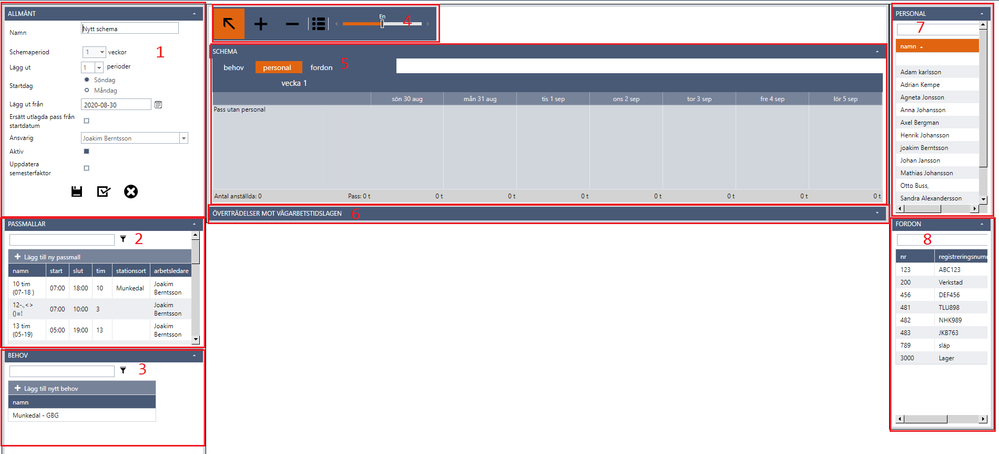Select the 13 tim (05-19) passmall row
Screen dimensions: 999x454
click(x=100, y=330)
